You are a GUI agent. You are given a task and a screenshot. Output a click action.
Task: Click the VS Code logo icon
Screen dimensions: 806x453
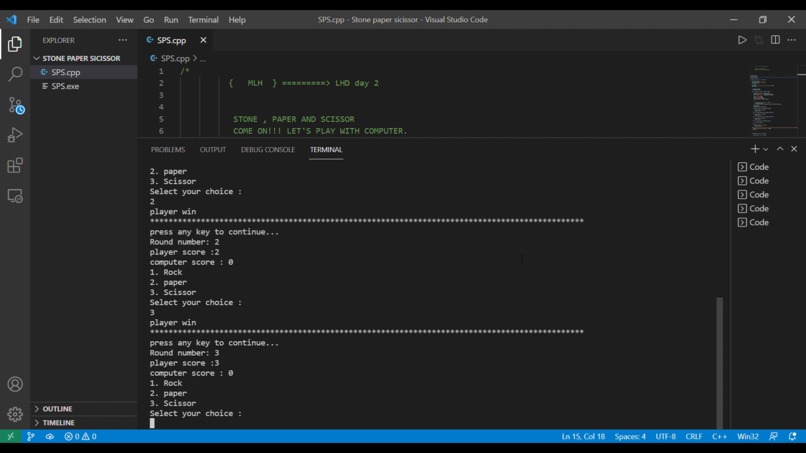pos(11,20)
